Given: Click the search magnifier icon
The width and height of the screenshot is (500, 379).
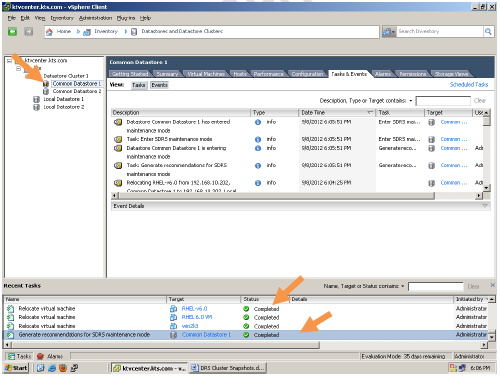Looking at the screenshot, I should coord(488,32).
